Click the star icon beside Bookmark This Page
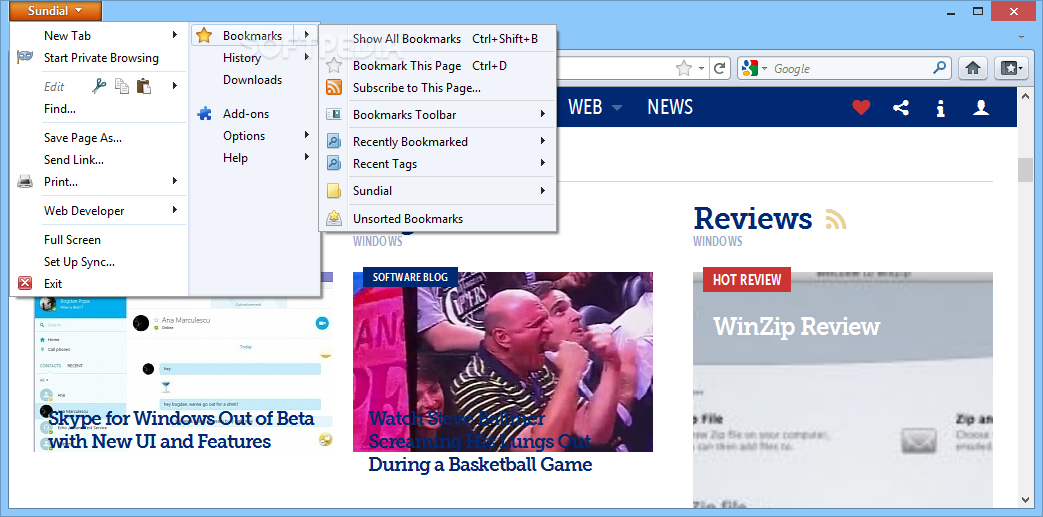The height and width of the screenshot is (517, 1043). click(x=334, y=65)
